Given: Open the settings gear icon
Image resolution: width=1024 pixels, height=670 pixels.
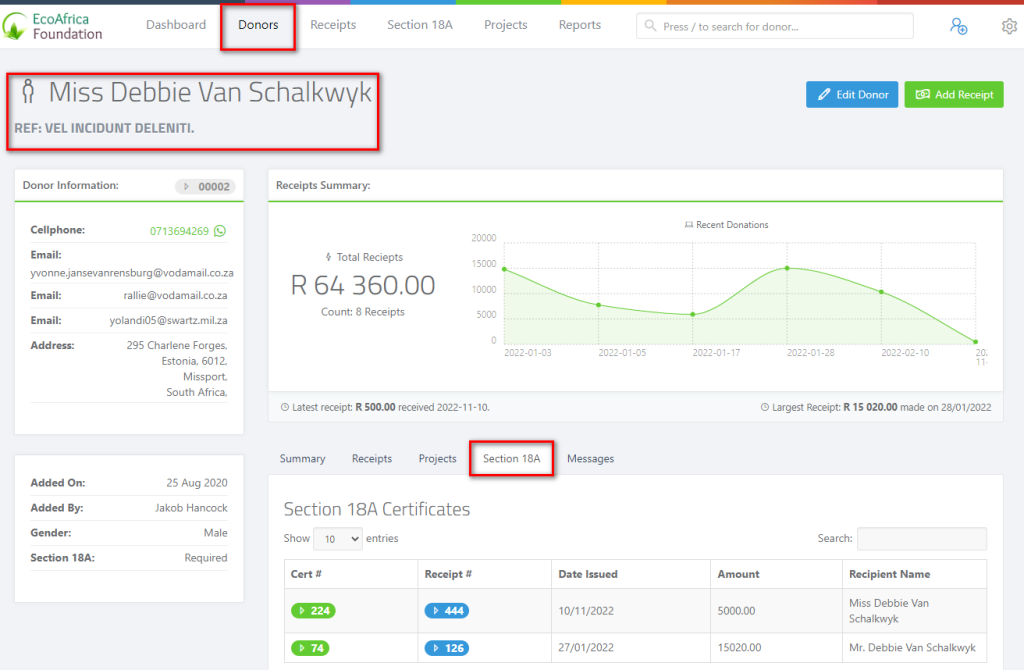Looking at the screenshot, I should coord(1009,26).
